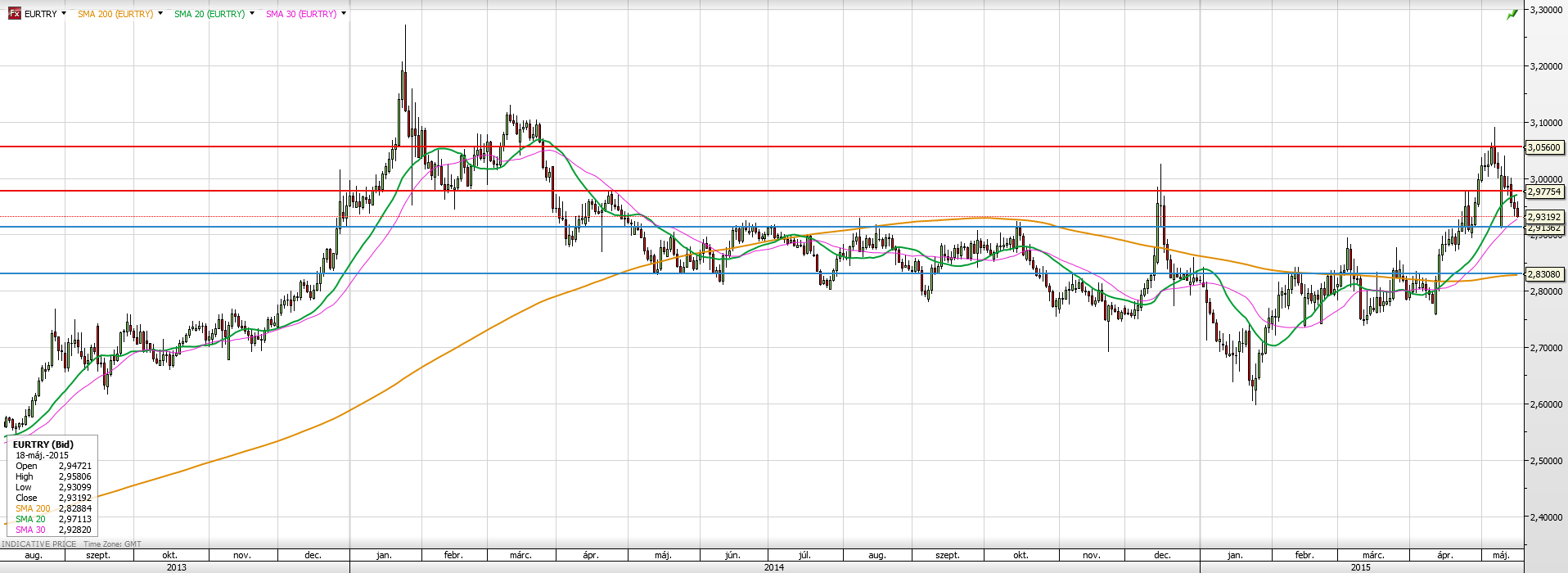Click the 2013 year label on time axis

[176, 567]
